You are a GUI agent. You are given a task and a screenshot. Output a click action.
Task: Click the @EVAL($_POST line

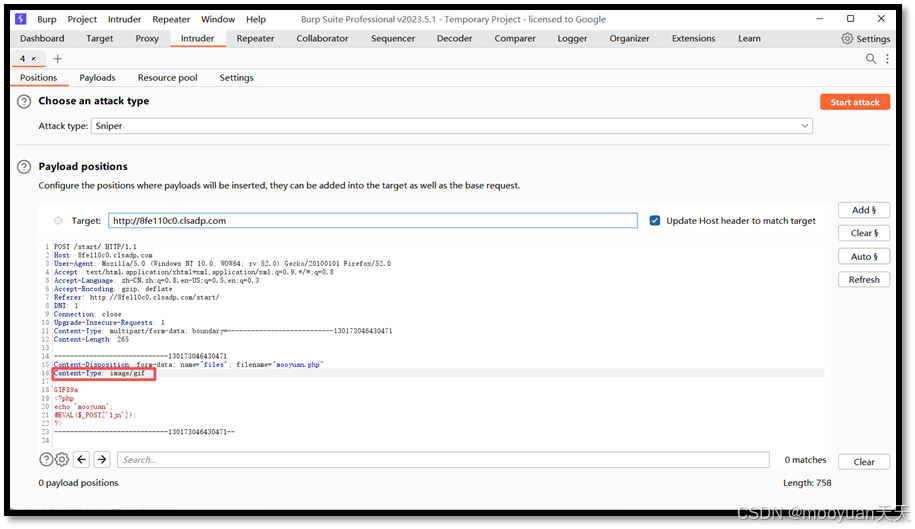[95, 415]
